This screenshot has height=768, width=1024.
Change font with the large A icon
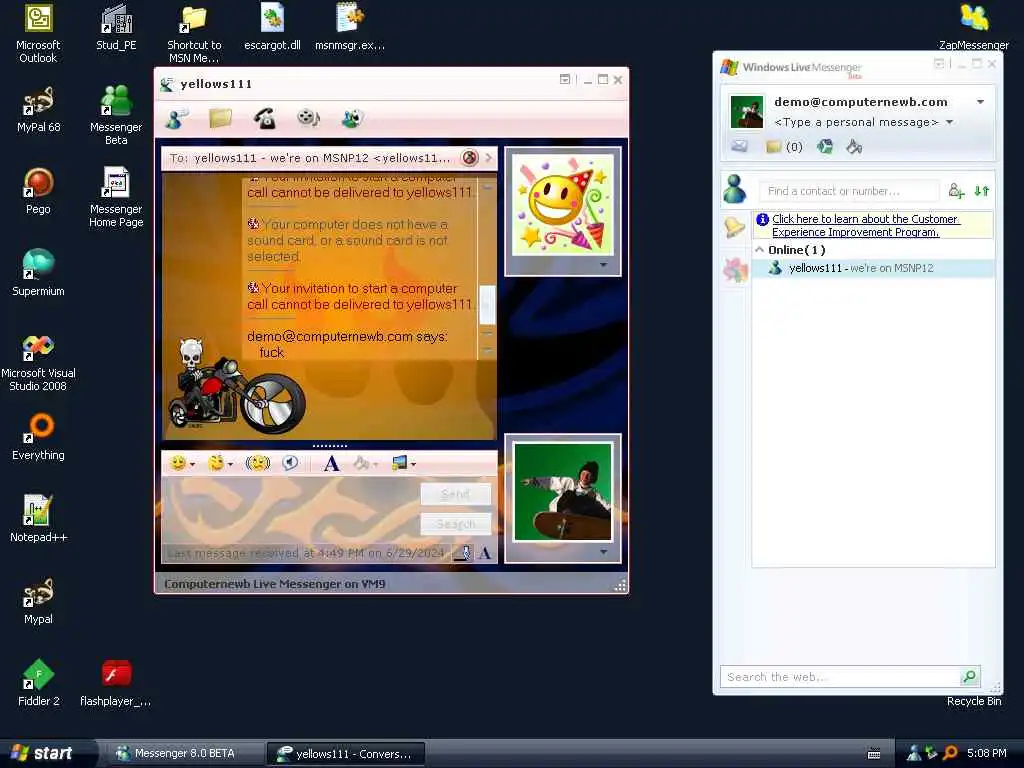pos(331,464)
